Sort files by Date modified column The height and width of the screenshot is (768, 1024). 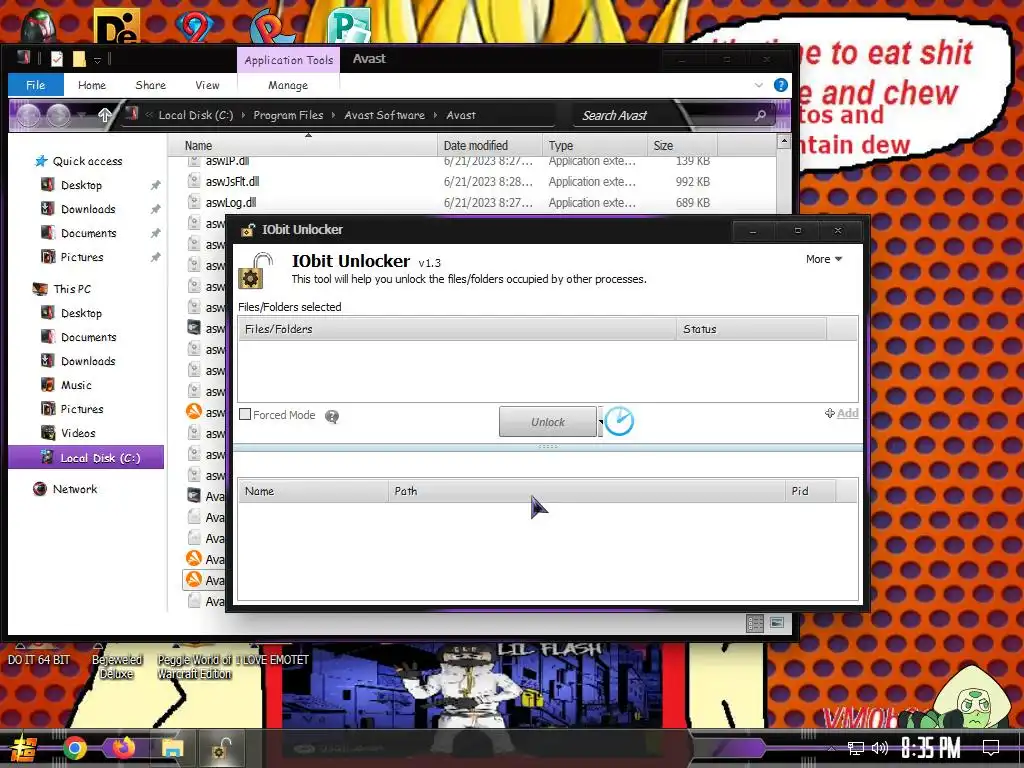[489, 146]
